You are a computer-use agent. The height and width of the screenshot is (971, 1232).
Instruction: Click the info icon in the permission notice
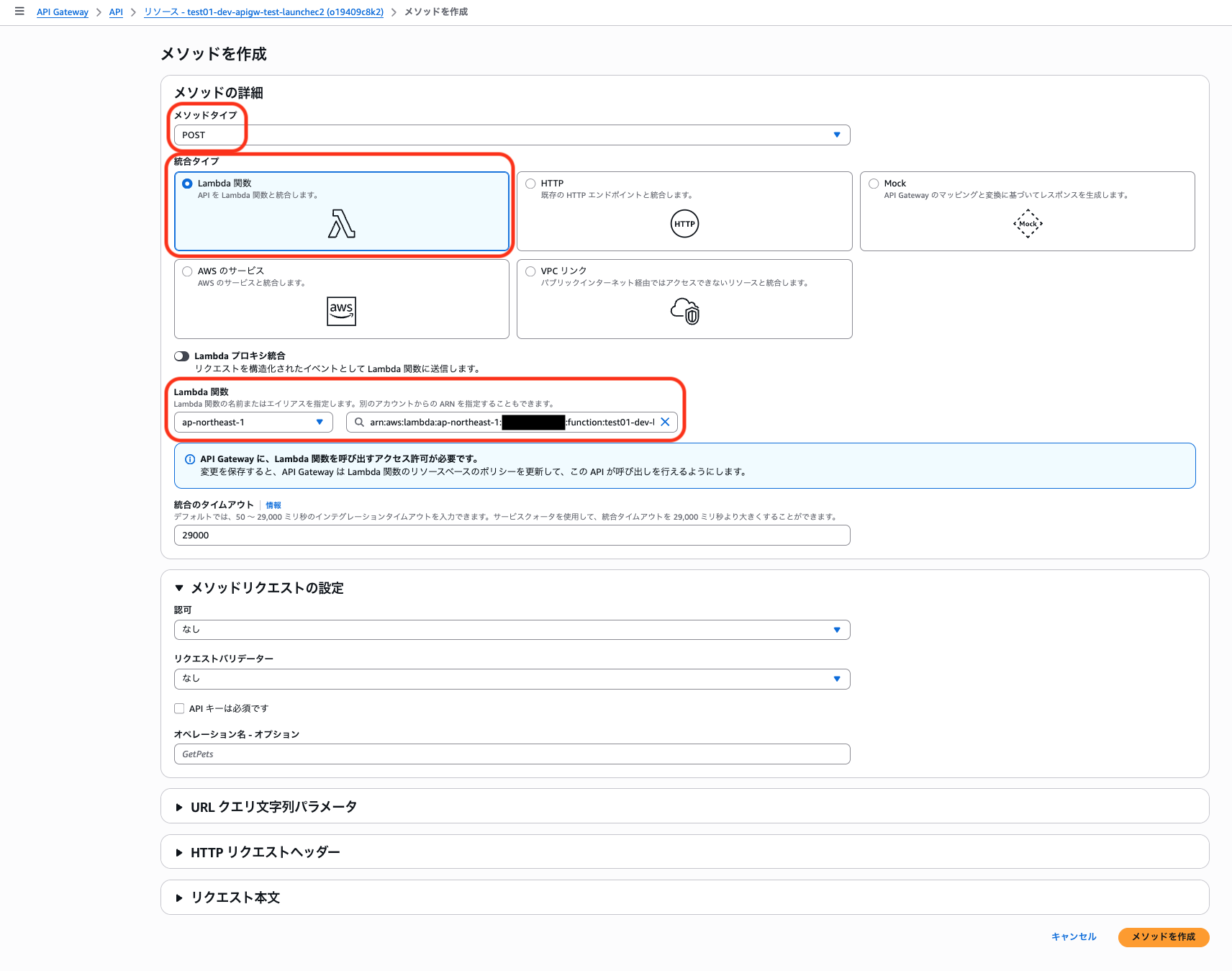[190, 459]
